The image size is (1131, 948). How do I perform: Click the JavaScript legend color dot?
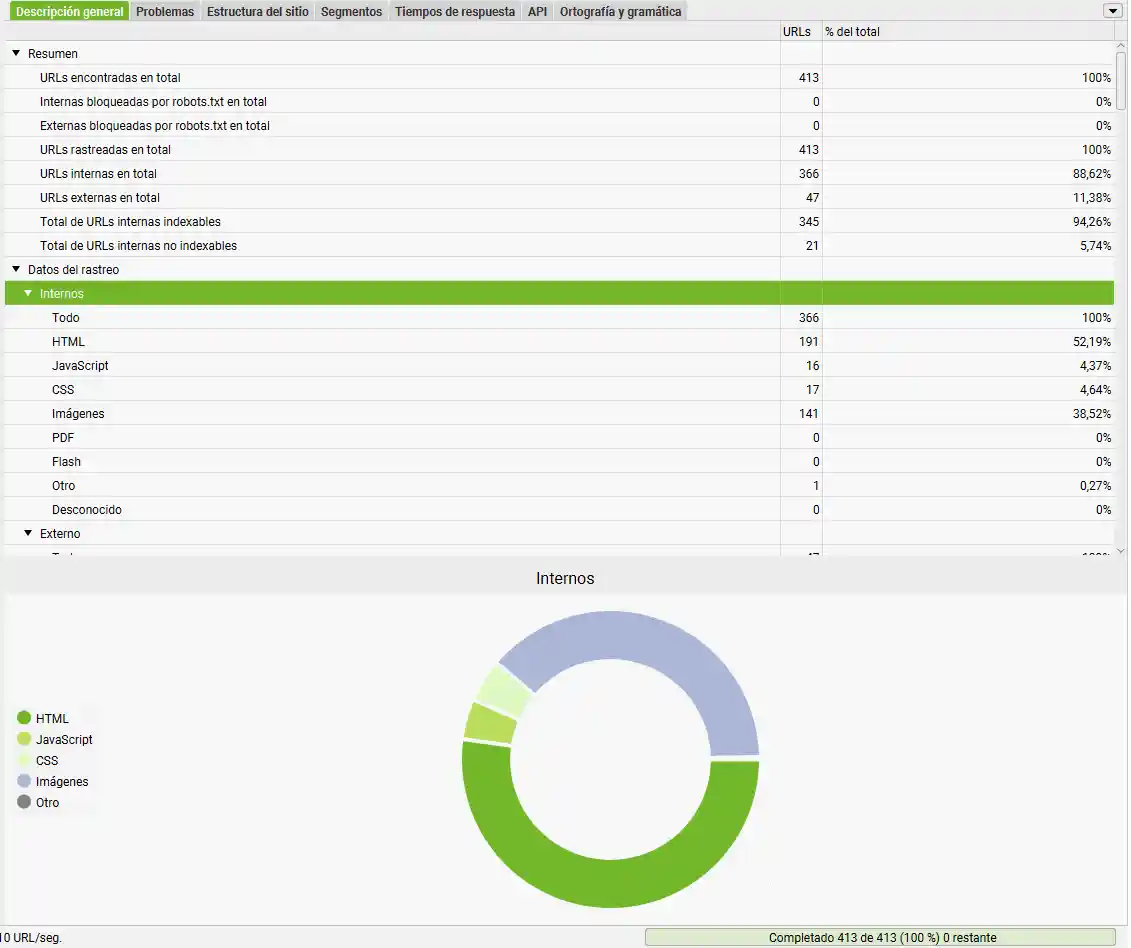24,739
